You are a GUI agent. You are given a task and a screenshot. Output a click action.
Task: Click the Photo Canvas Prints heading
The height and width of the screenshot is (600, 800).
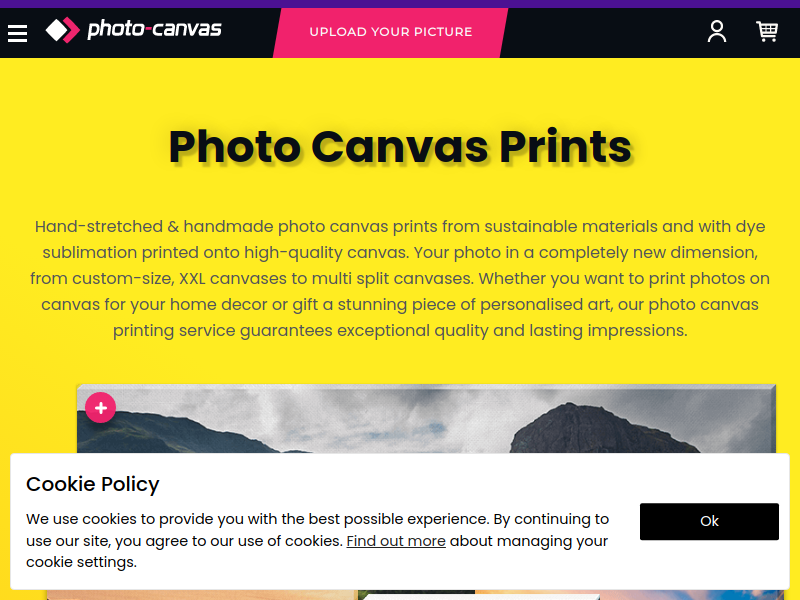point(401,147)
